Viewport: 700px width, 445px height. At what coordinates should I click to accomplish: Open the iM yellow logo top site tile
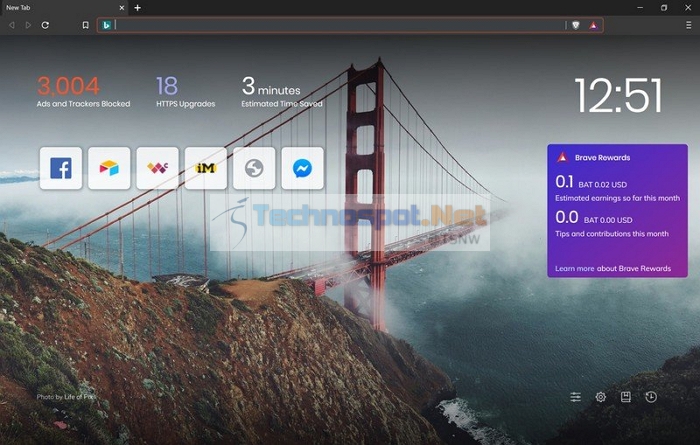tap(206, 168)
